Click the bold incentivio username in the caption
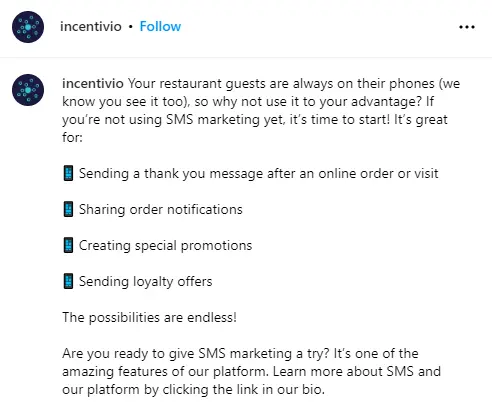Viewport: 492px width, 404px height. point(93,83)
